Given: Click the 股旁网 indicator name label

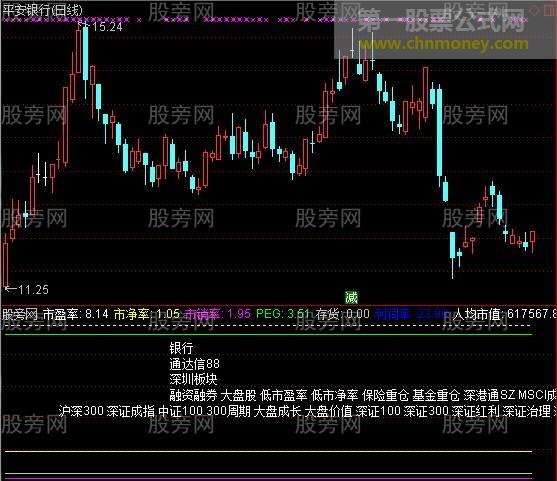Looking at the screenshot, I should (x=20, y=314).
